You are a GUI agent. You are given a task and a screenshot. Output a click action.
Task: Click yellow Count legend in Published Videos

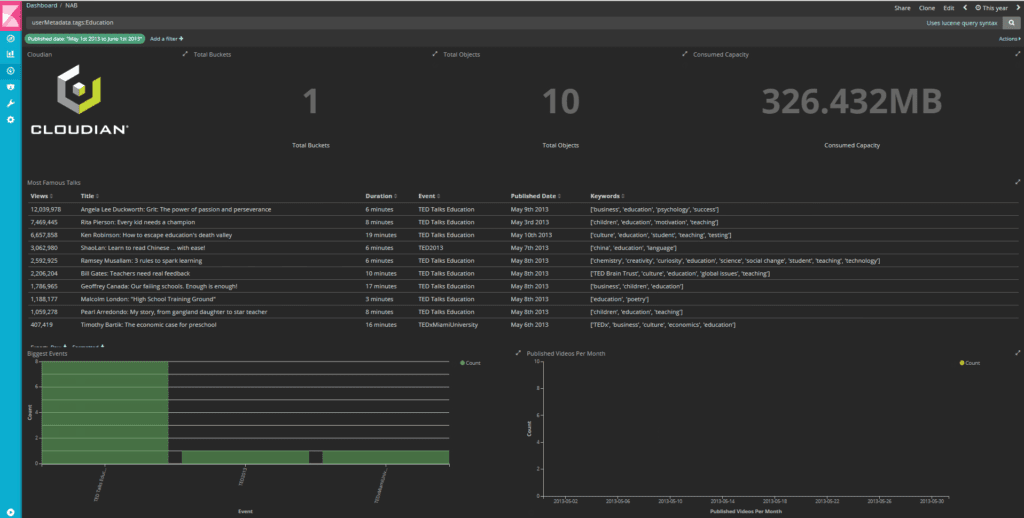click(x=970, y=363)
